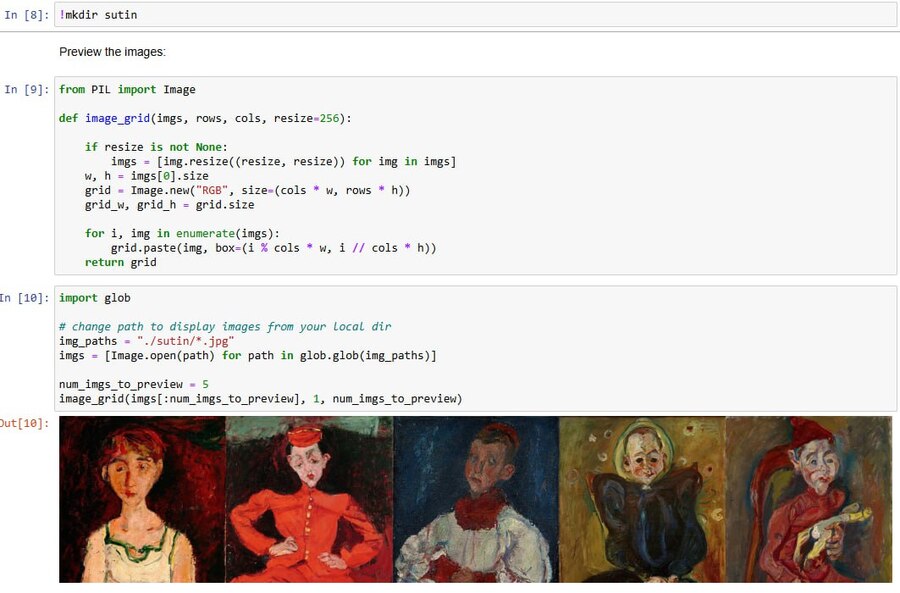Click the 'import glob' code cell
900x593 pixels.
[475, 348]
